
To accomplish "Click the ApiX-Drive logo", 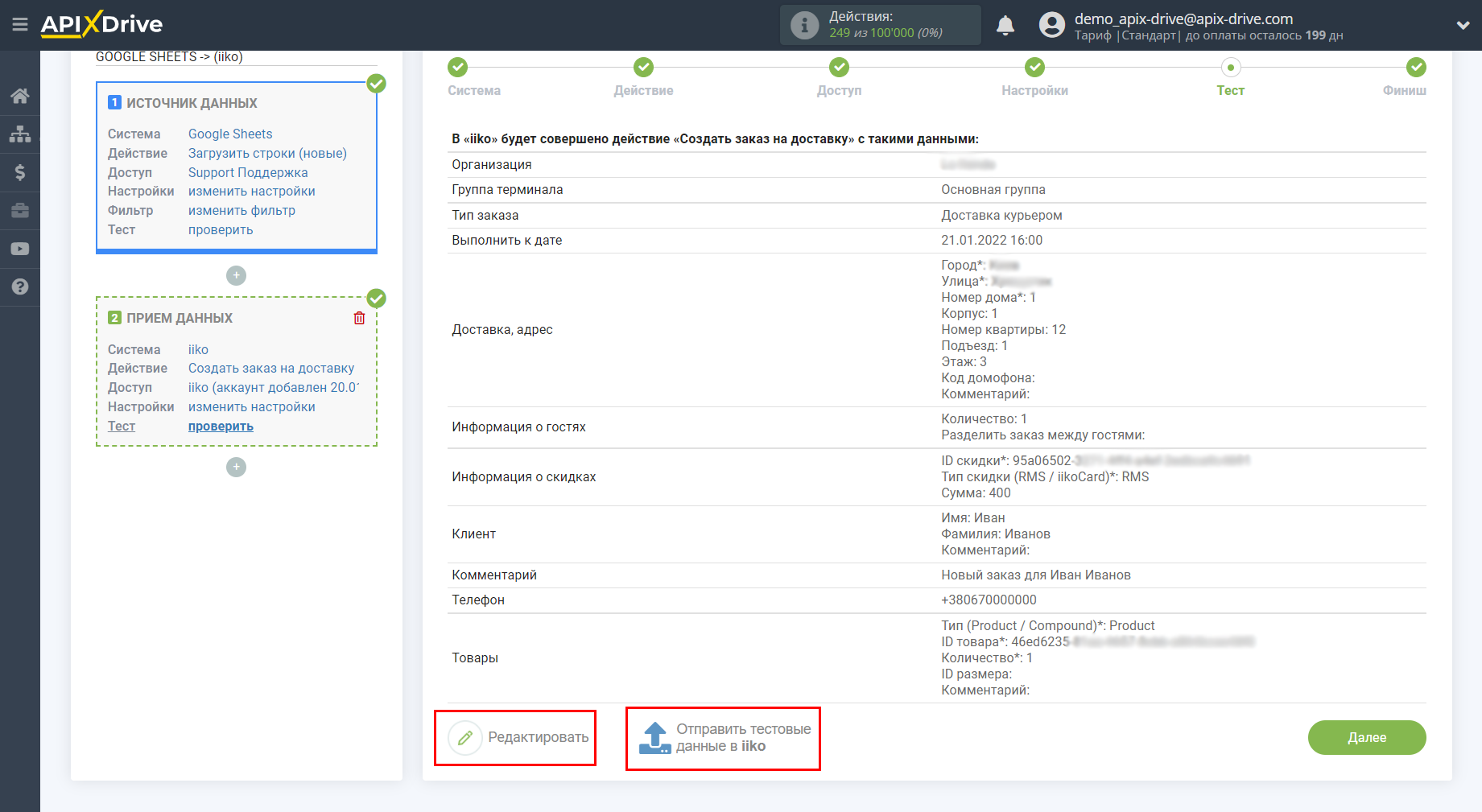I will pos(101,24).
